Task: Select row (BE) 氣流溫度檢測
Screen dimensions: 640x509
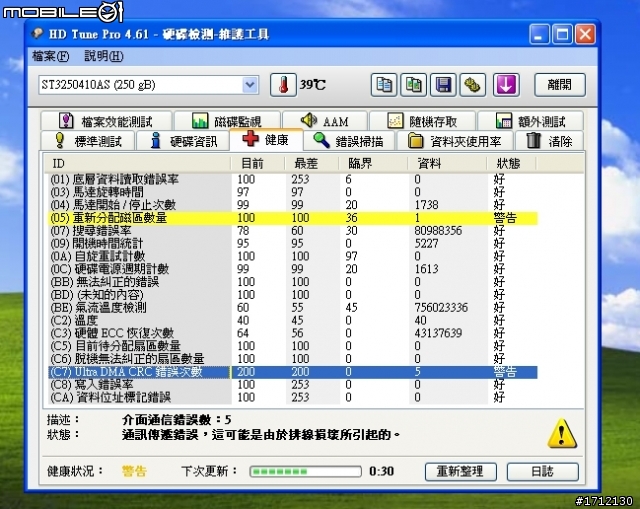Action: pyautogui.click(x=292, y=307)
